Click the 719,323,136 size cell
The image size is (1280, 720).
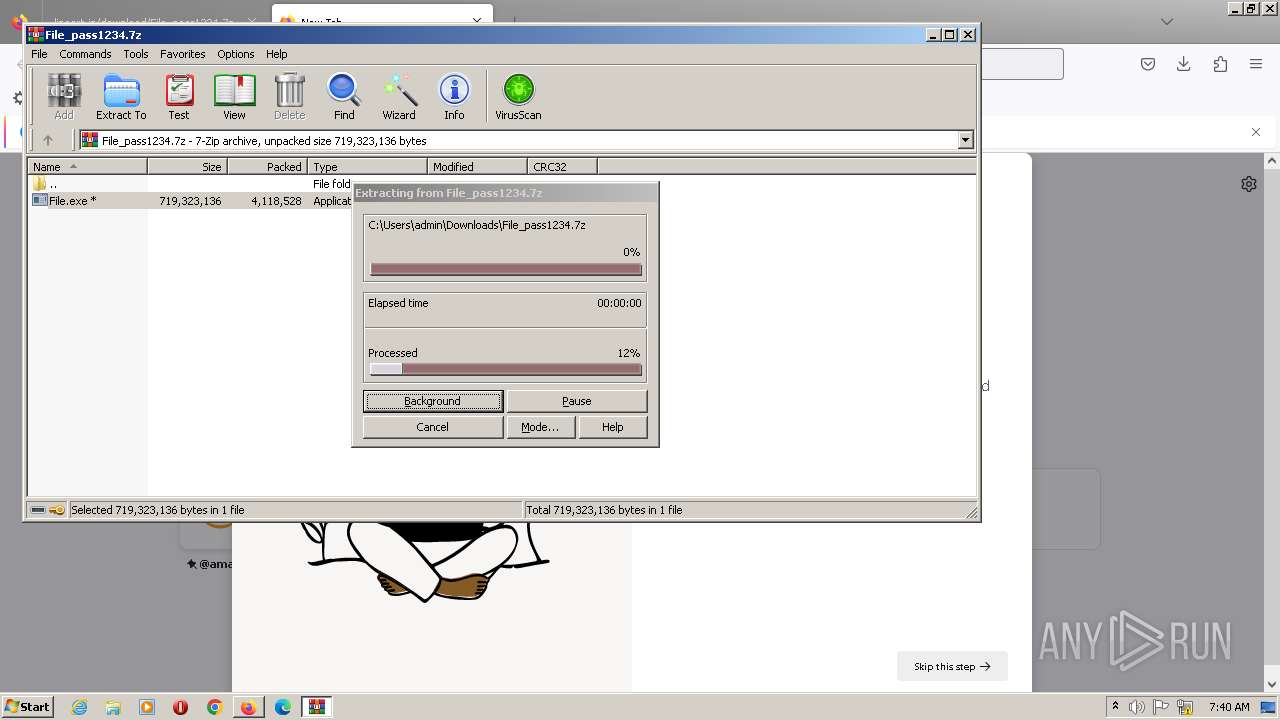pos(190,201)
